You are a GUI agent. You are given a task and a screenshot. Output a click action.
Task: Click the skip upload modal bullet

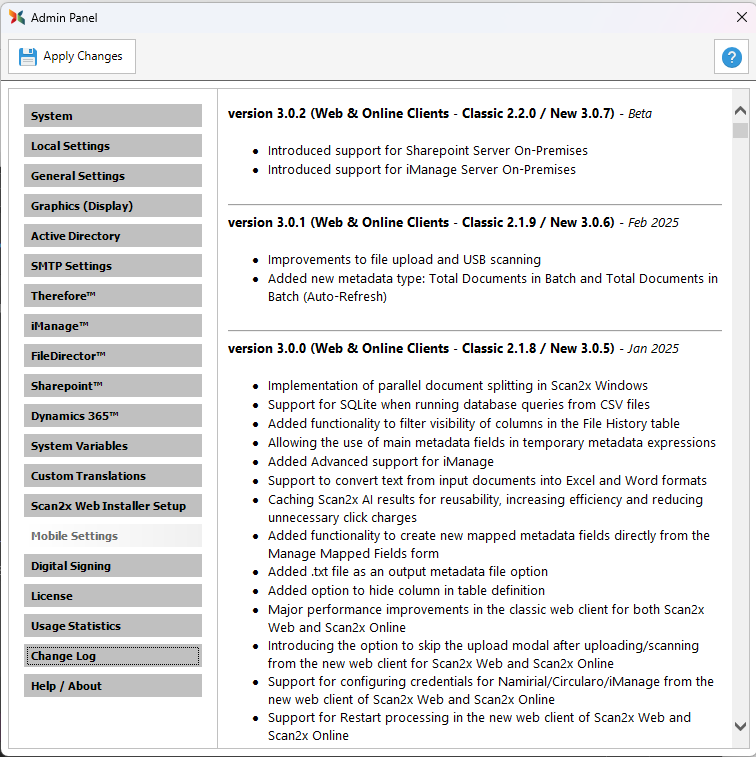point(483,655)
